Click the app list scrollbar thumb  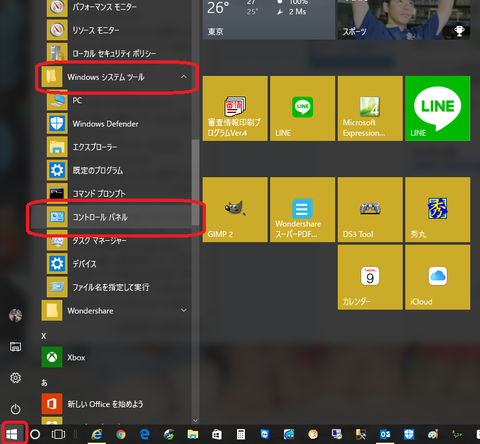[195, 182]
